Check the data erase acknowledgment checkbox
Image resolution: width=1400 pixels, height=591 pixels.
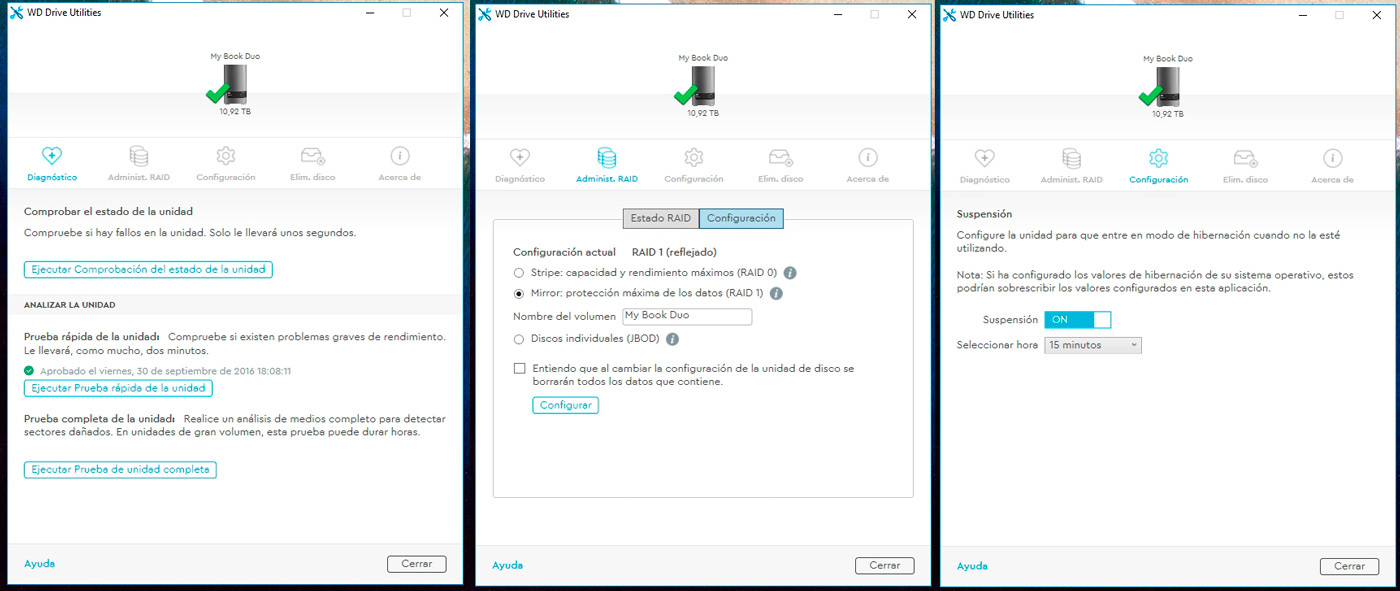pyautogui.click(x=520, y=368)
